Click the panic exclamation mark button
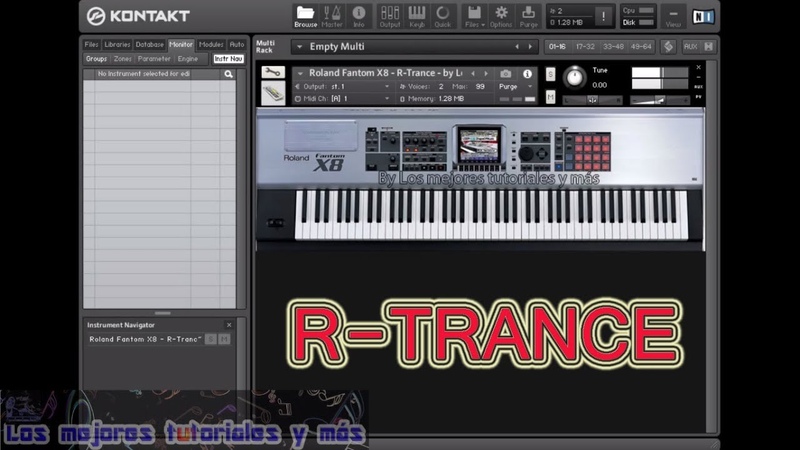 (x=603, y=16)
